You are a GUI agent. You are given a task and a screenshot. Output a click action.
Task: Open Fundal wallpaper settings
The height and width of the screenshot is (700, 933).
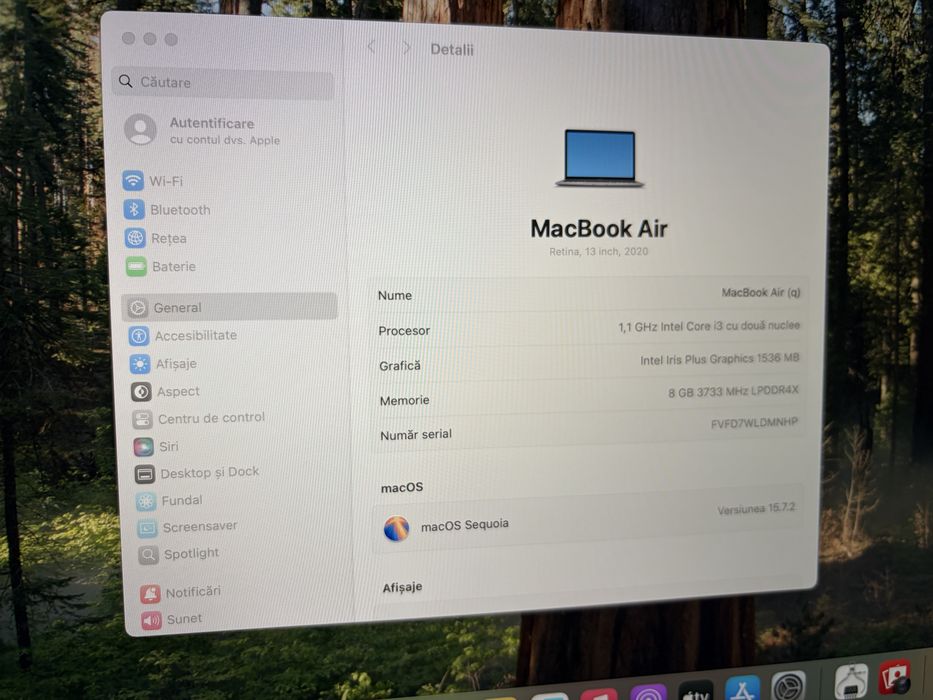click(169, 501)
